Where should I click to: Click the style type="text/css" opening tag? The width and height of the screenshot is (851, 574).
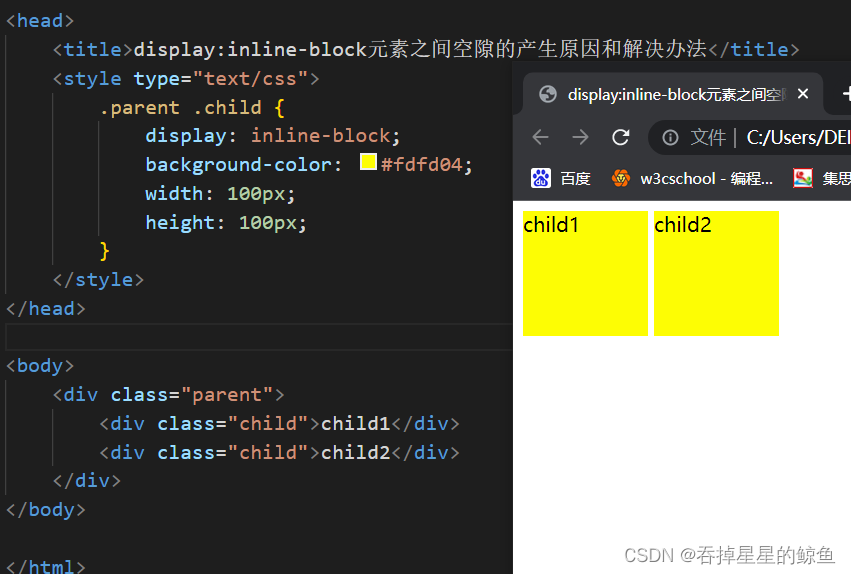pyautogui.click(x=186, y=79)
